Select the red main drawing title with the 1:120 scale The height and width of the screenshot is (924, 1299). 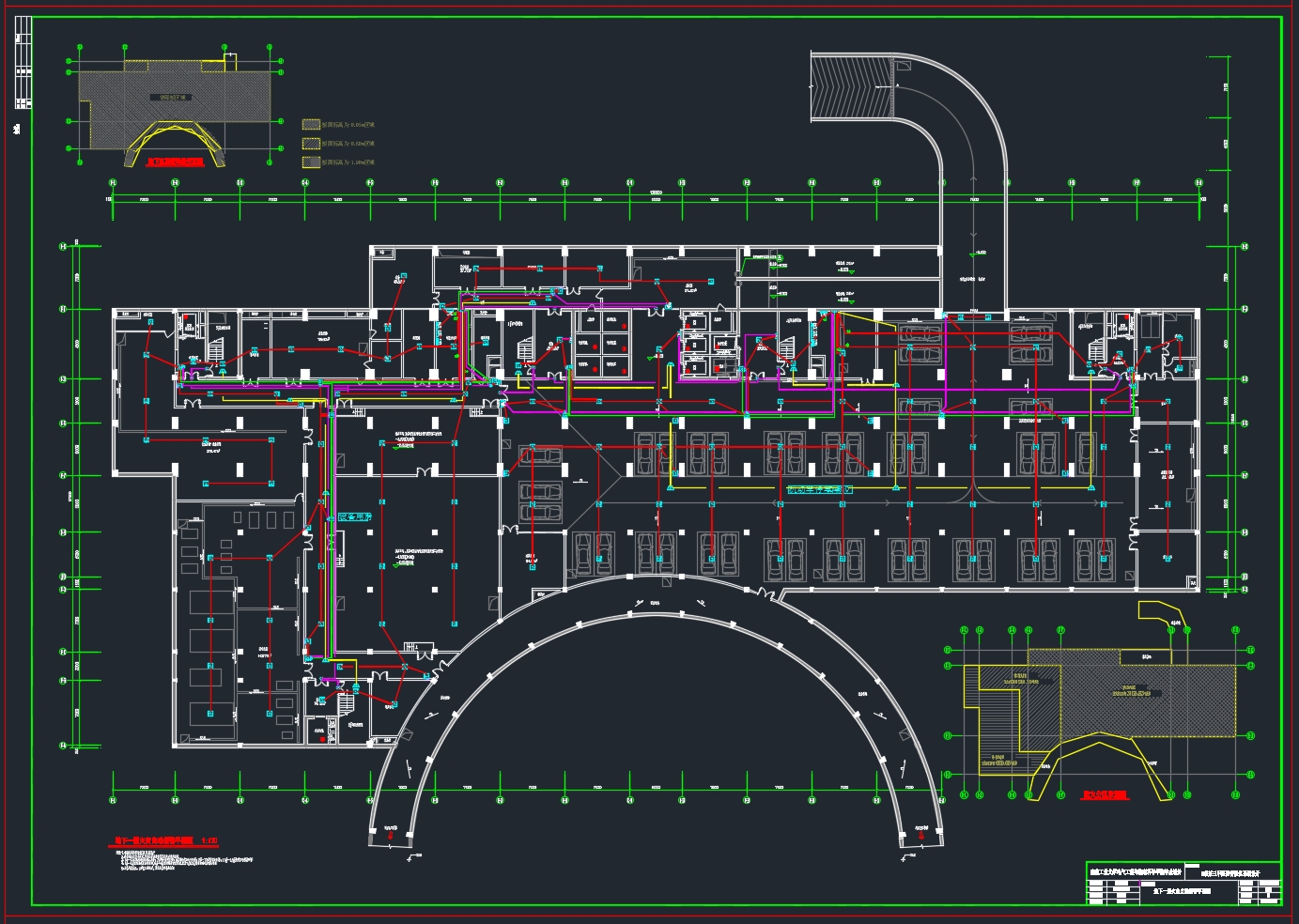click(x=166, y=841)
